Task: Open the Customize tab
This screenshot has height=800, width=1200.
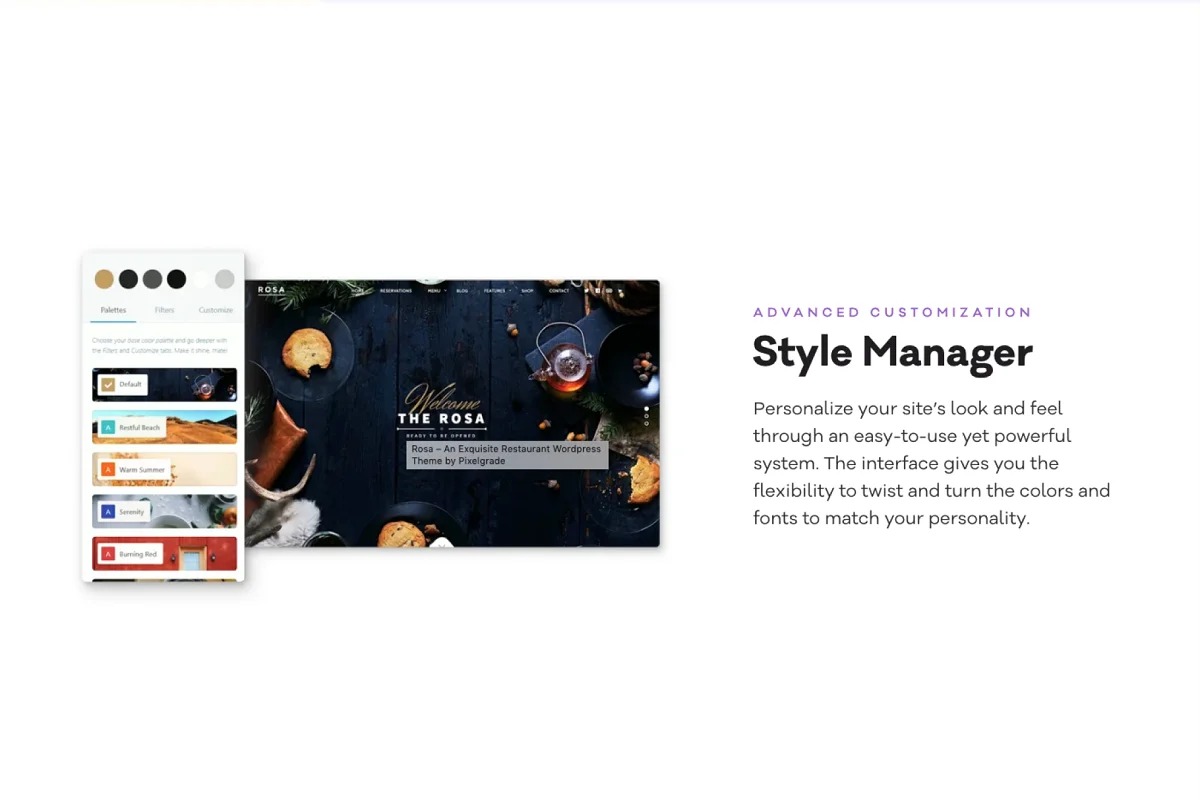Action: 215,310
